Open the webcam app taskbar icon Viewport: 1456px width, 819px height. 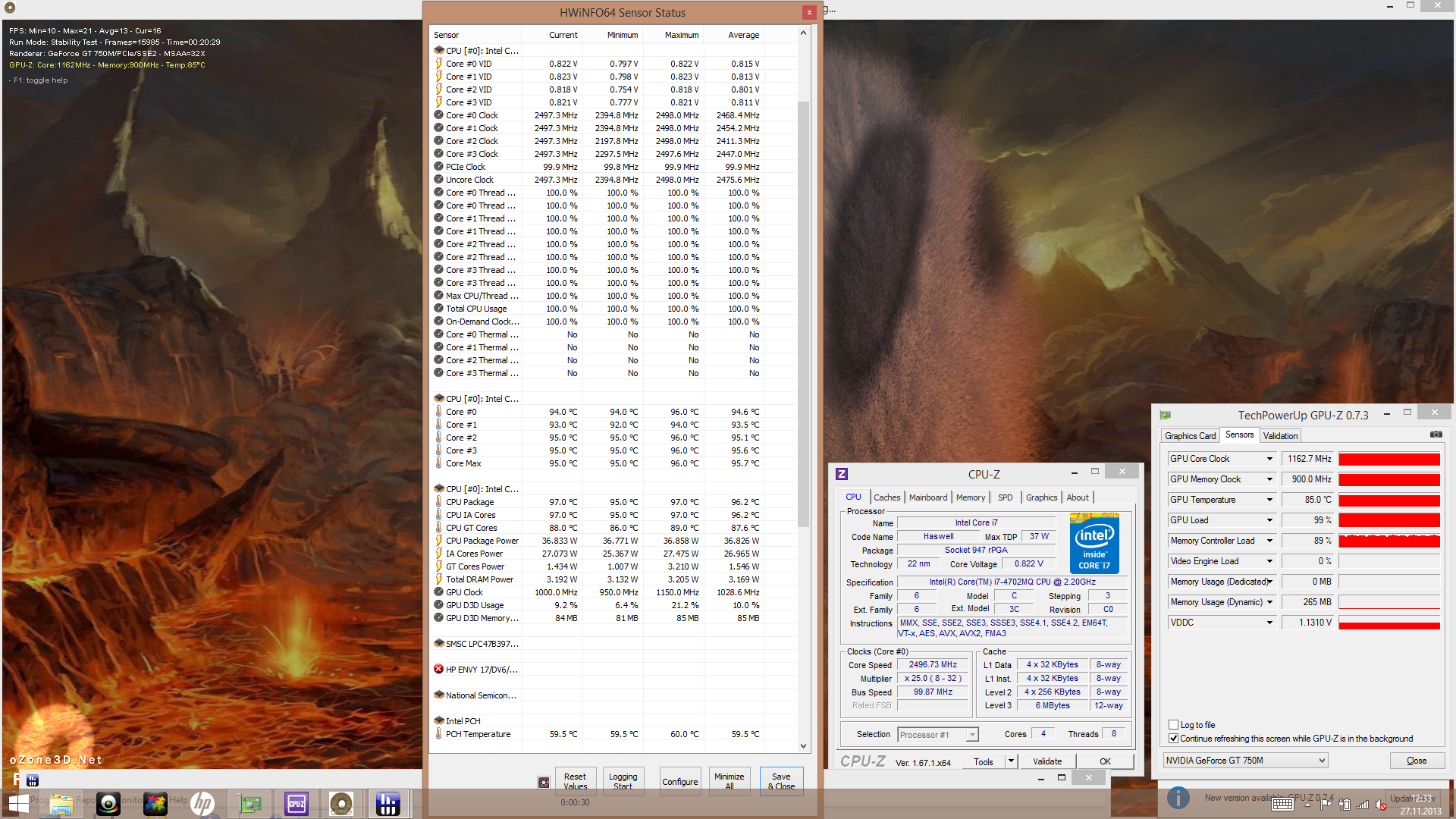(x=108, y=804)
